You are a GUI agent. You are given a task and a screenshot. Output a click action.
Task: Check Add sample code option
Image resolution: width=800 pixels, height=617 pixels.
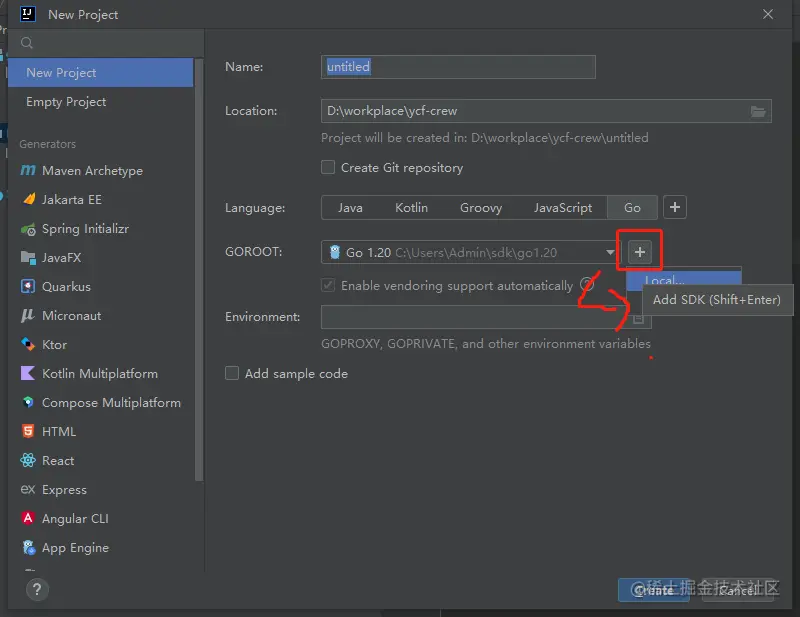(x=232, y=373)
